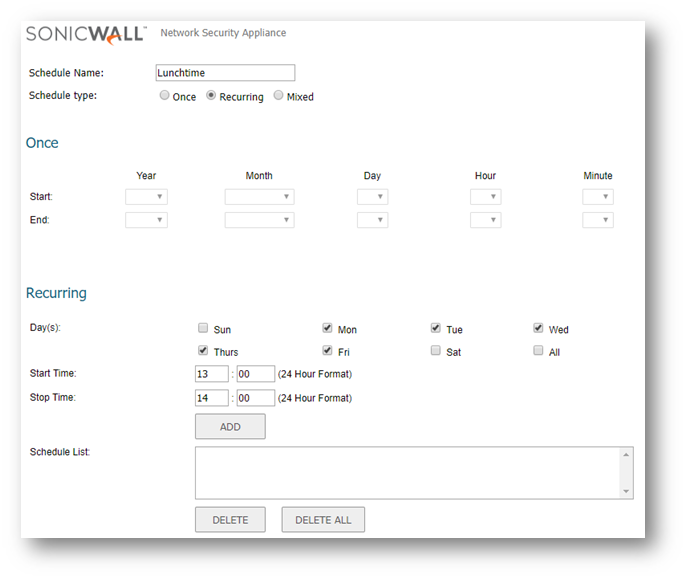Open the Start Year dropdown
The image size is (687, 580).
146,197
